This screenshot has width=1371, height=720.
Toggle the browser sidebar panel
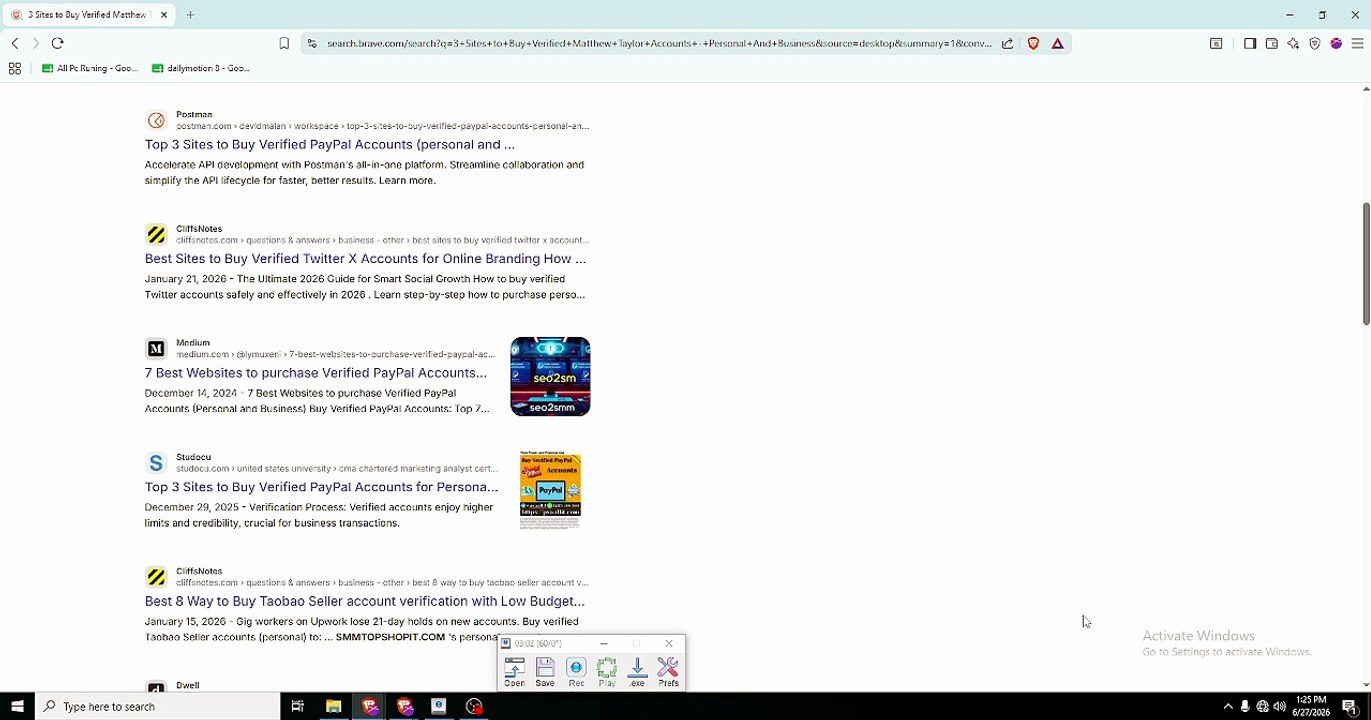tap(1250, 43)
